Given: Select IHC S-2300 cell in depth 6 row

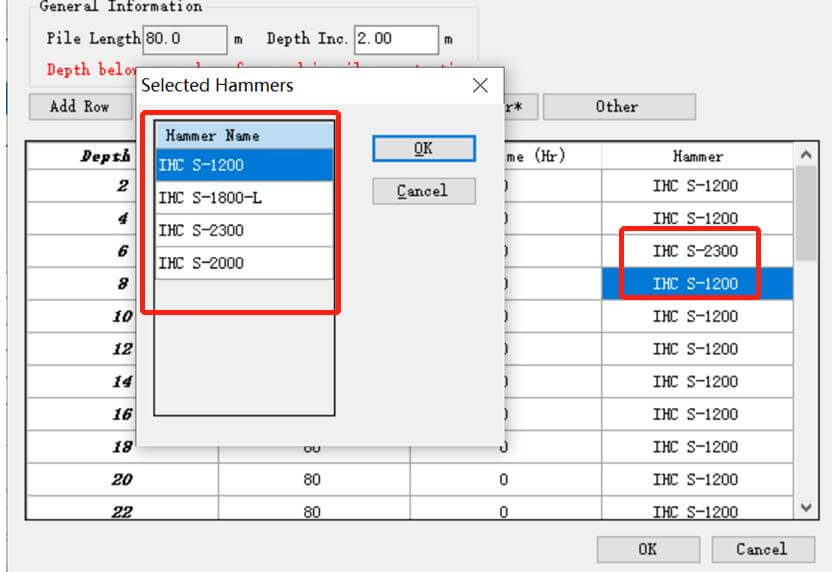Looking at the screenshot, I should click(698, 251).
